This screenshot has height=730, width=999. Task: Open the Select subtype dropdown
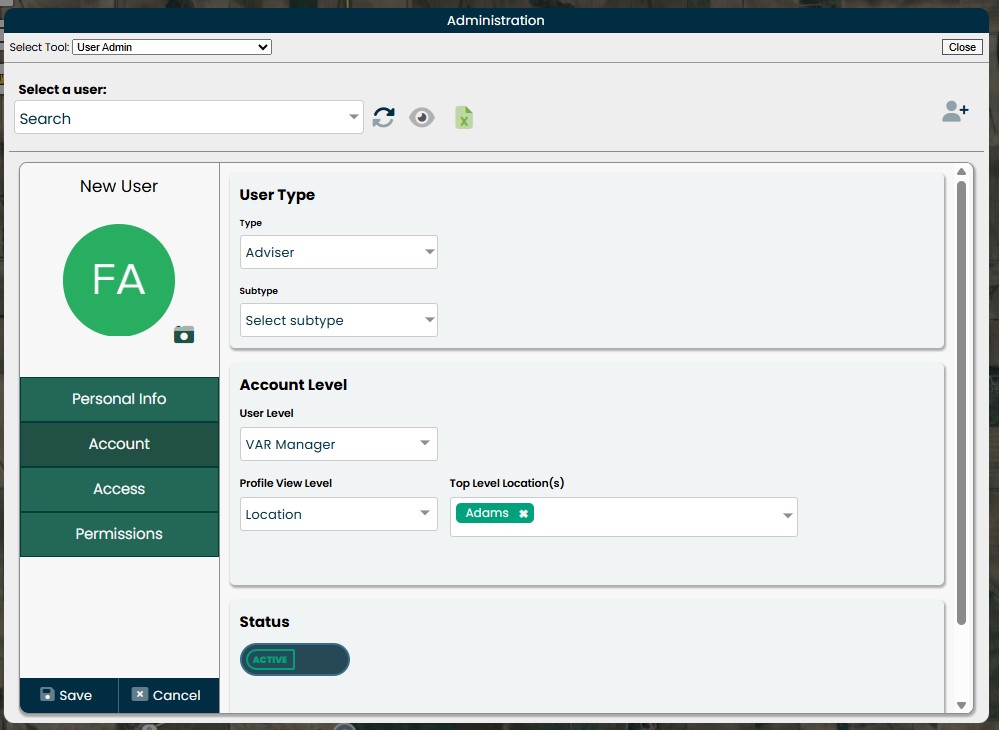tap(338, 320)
